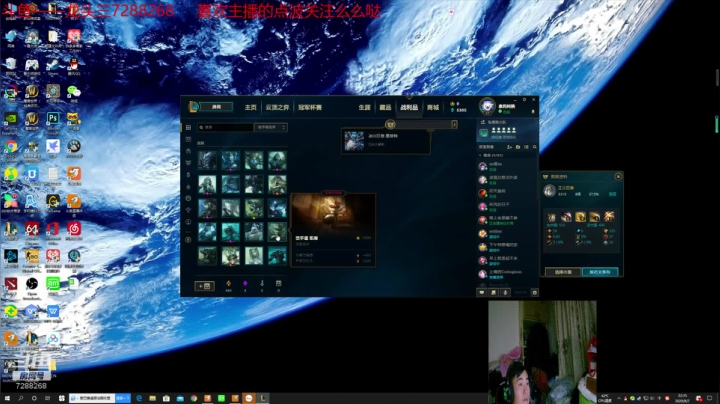720x404 pixels.
Task: Select the loot thumbnail under the mouse cursor
Action: click(277, 232)
